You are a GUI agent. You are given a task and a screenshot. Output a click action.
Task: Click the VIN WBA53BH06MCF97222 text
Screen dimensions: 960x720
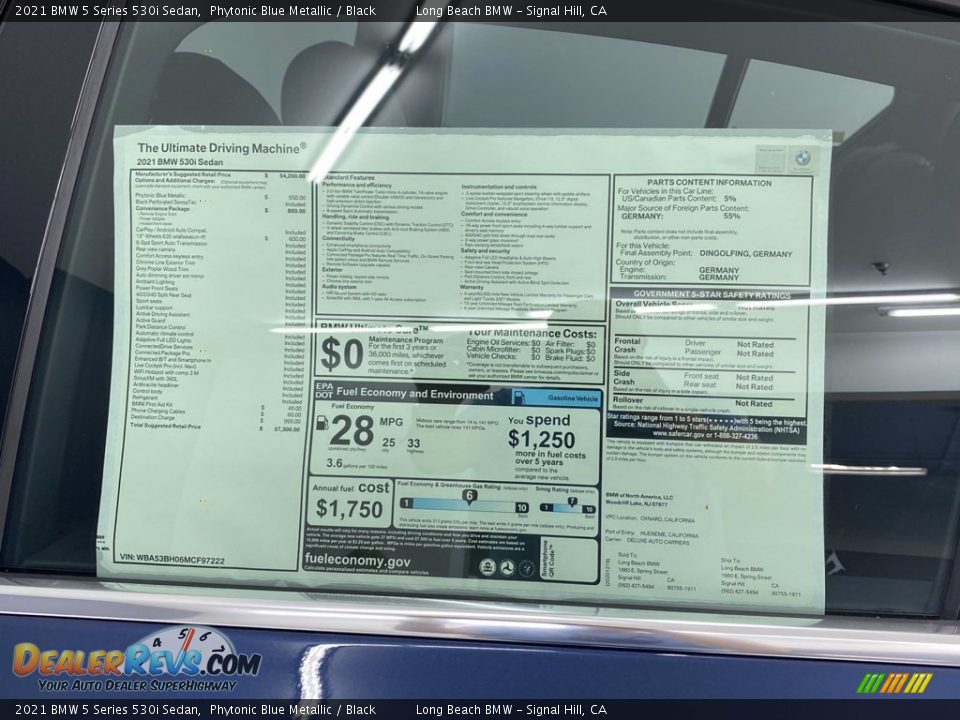click(173, 560)
